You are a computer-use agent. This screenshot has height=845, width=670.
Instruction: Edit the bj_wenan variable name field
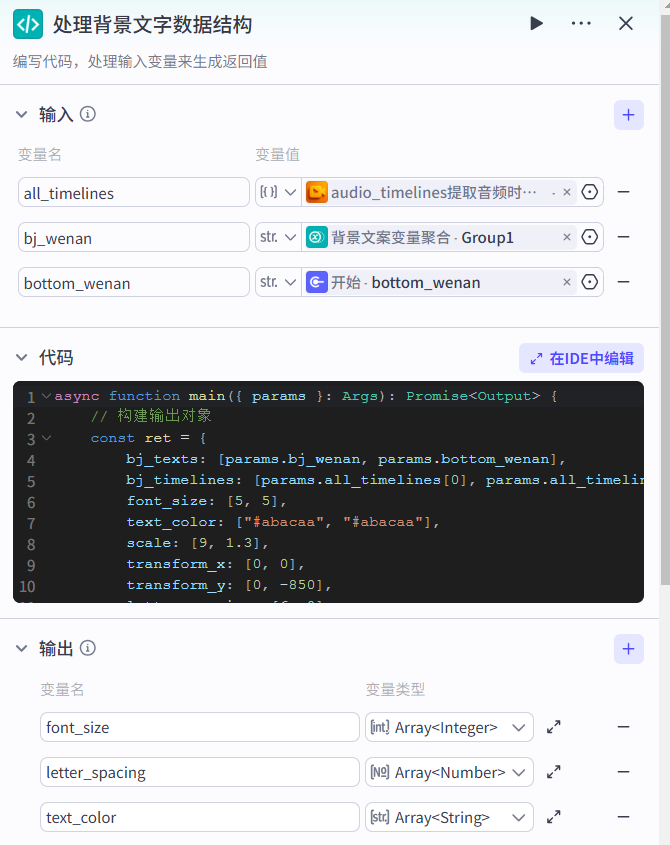click(x=134, y=237)
